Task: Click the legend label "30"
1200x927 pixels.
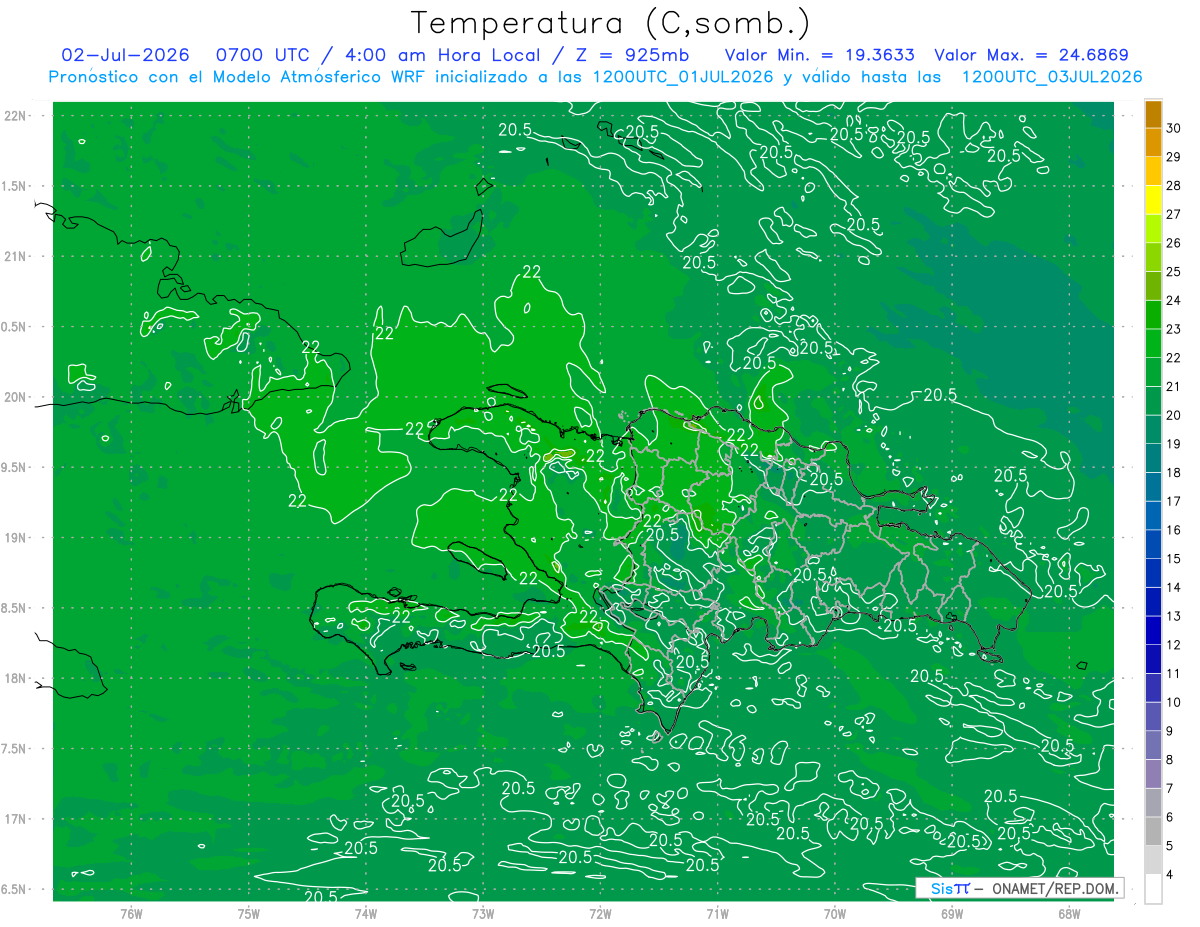Action: pyautogui.click(x=1173, y=128)
